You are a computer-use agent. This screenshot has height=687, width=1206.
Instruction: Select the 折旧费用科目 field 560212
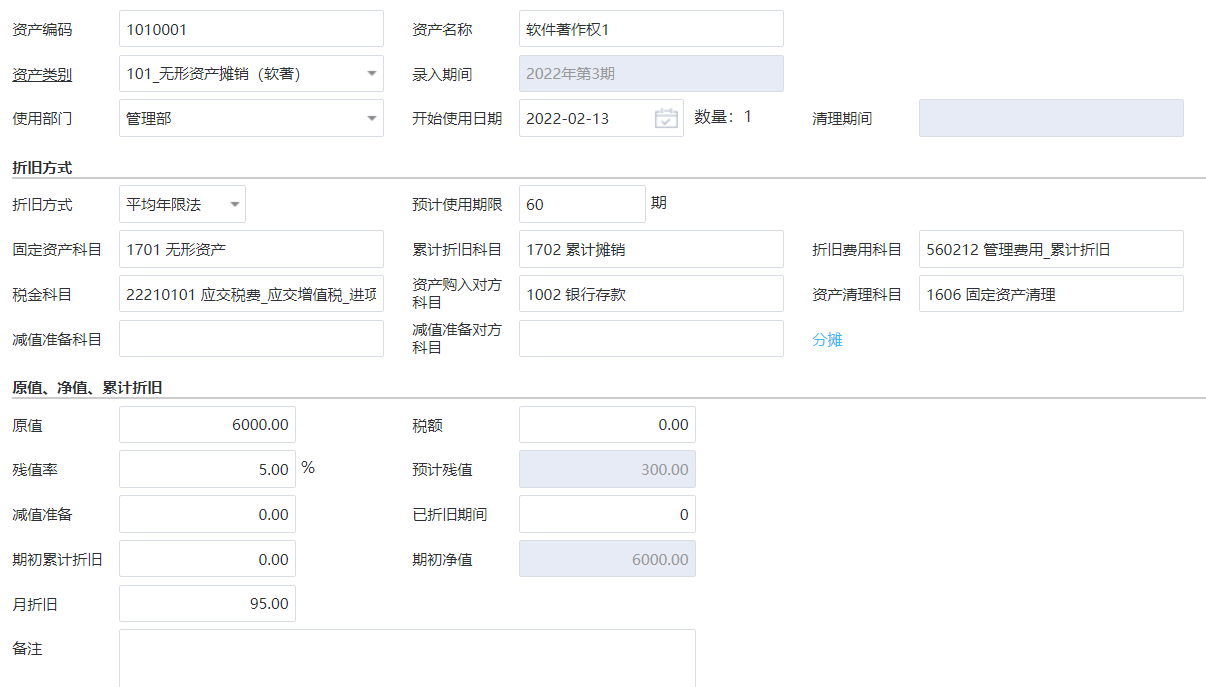coord(1051,249)
